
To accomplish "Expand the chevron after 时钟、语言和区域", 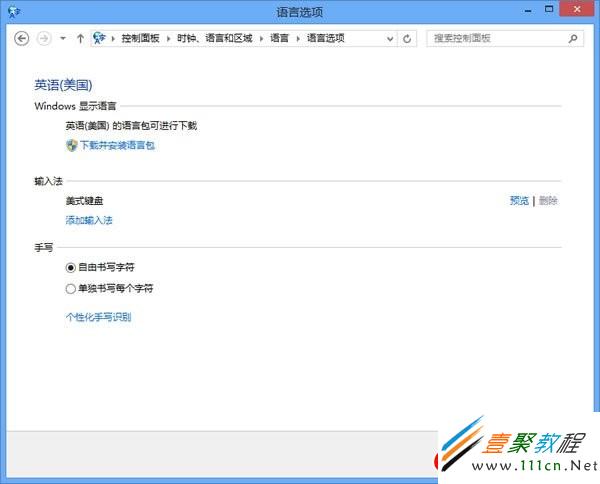I will click(262, 38).
